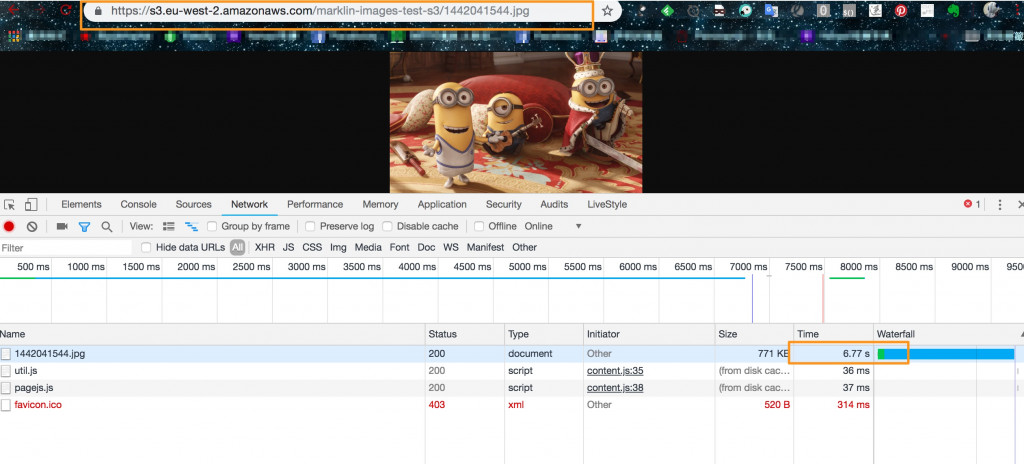Screen dimensions: 1024x464
Task: Open the Pinterest extension
Action: click(x=901, y=10)
